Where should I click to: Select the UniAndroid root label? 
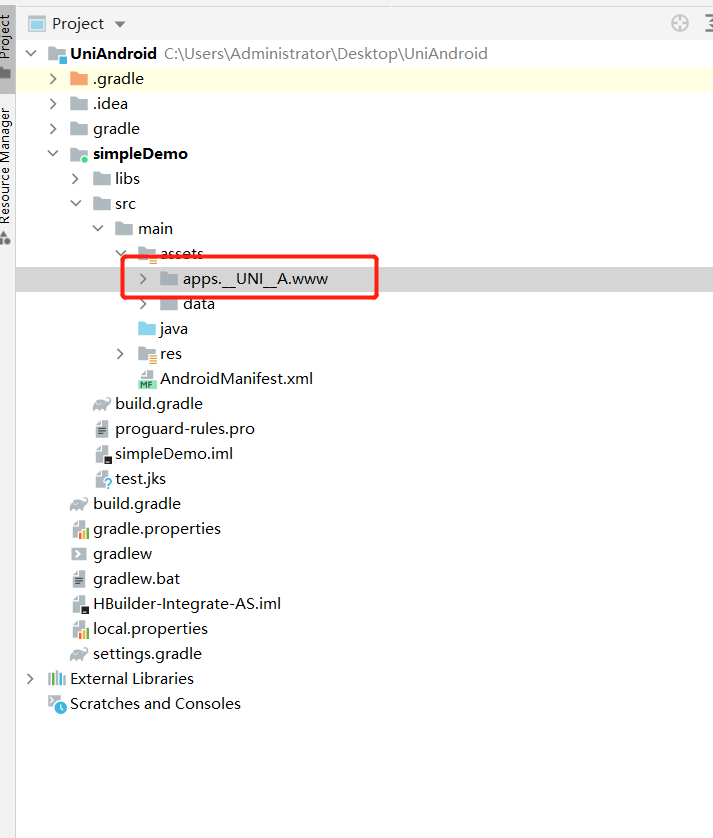[x=113, y=53]
